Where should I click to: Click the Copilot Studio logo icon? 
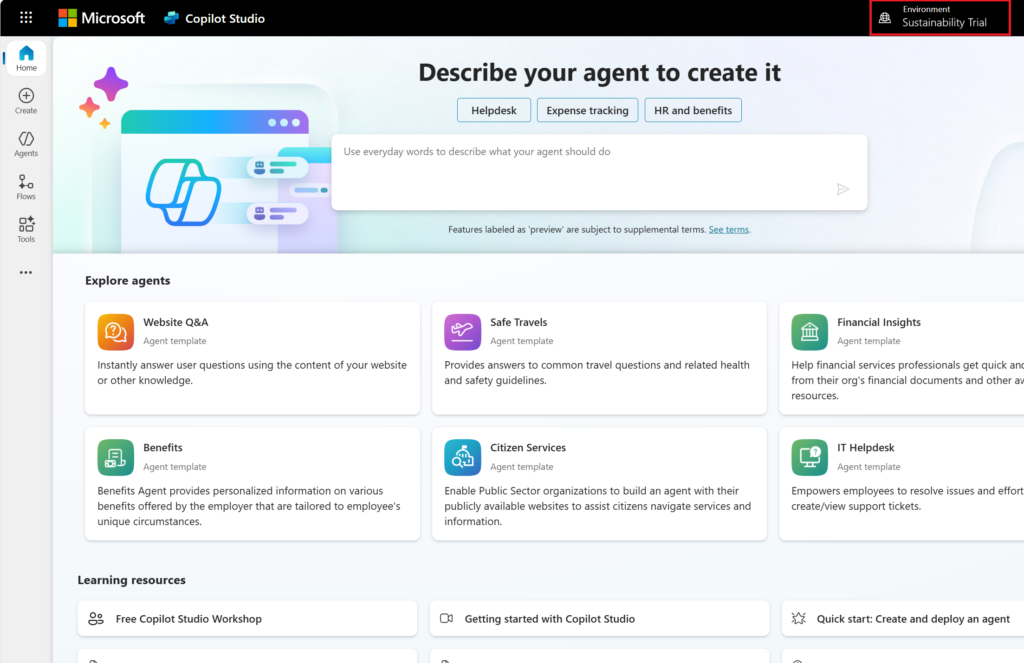(172, 18)
